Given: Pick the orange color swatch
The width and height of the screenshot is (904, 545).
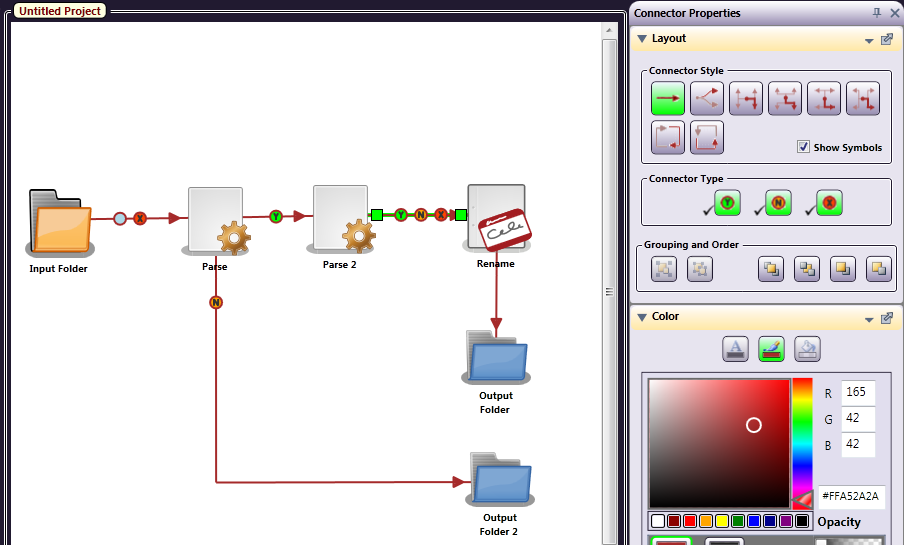Looking at the screenshot, I should tap(706, 521).
